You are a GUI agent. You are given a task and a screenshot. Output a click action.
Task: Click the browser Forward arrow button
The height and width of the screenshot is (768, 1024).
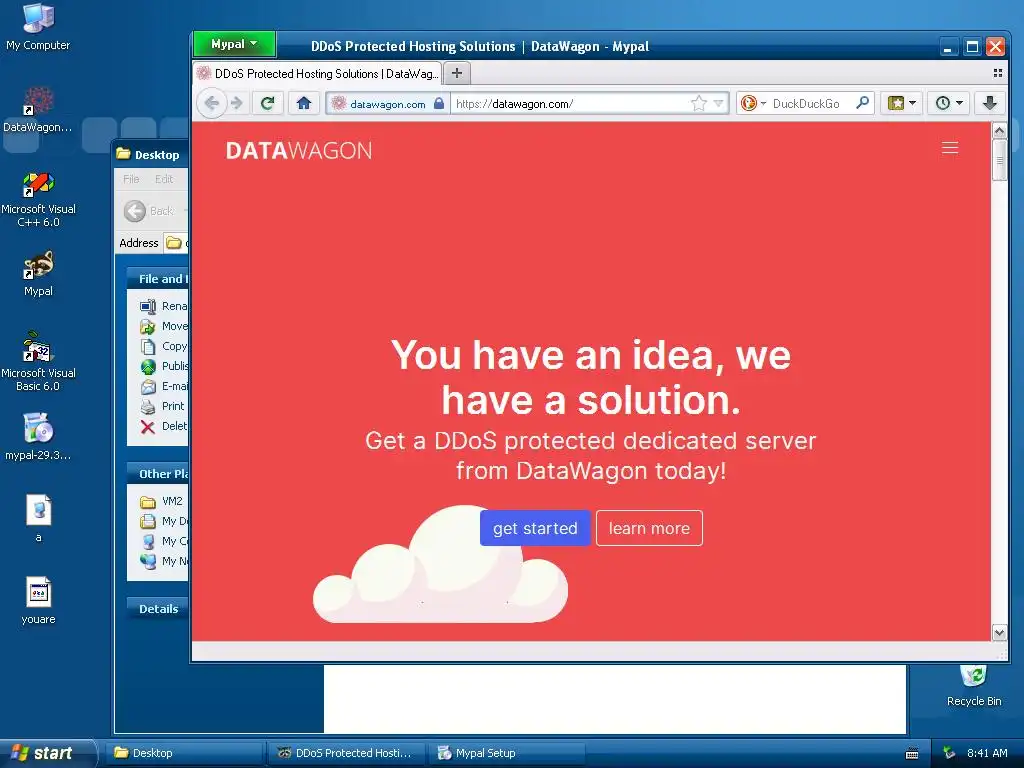pyautogui.click(x=236, y=103)
